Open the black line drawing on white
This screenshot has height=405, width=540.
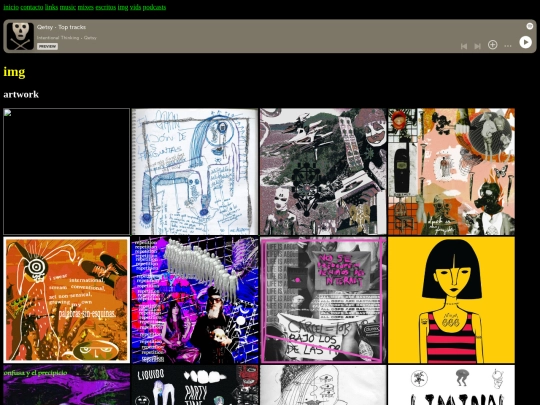(x=323, y=385)
